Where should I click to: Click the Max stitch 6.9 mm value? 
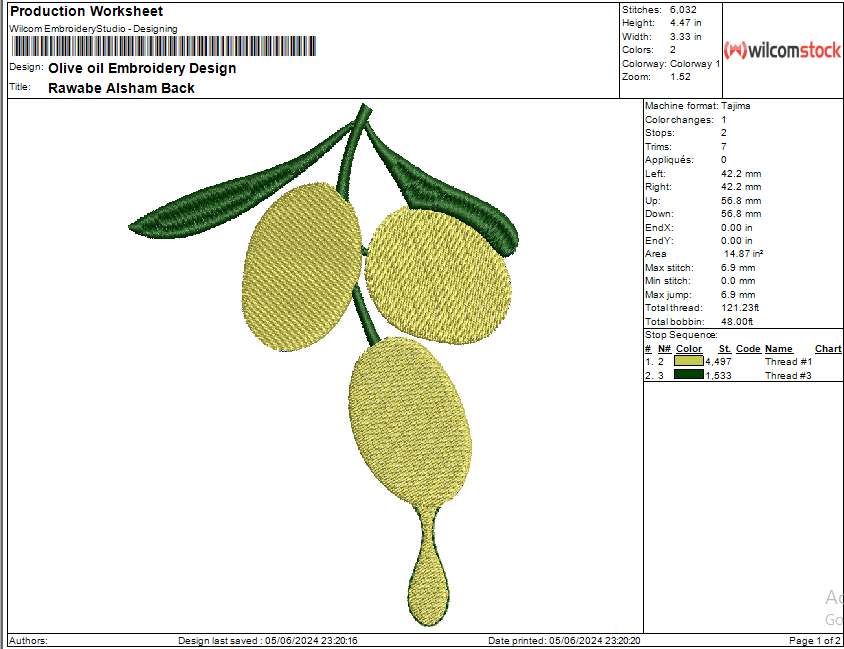pyautogui.click(x=738, y=267)
